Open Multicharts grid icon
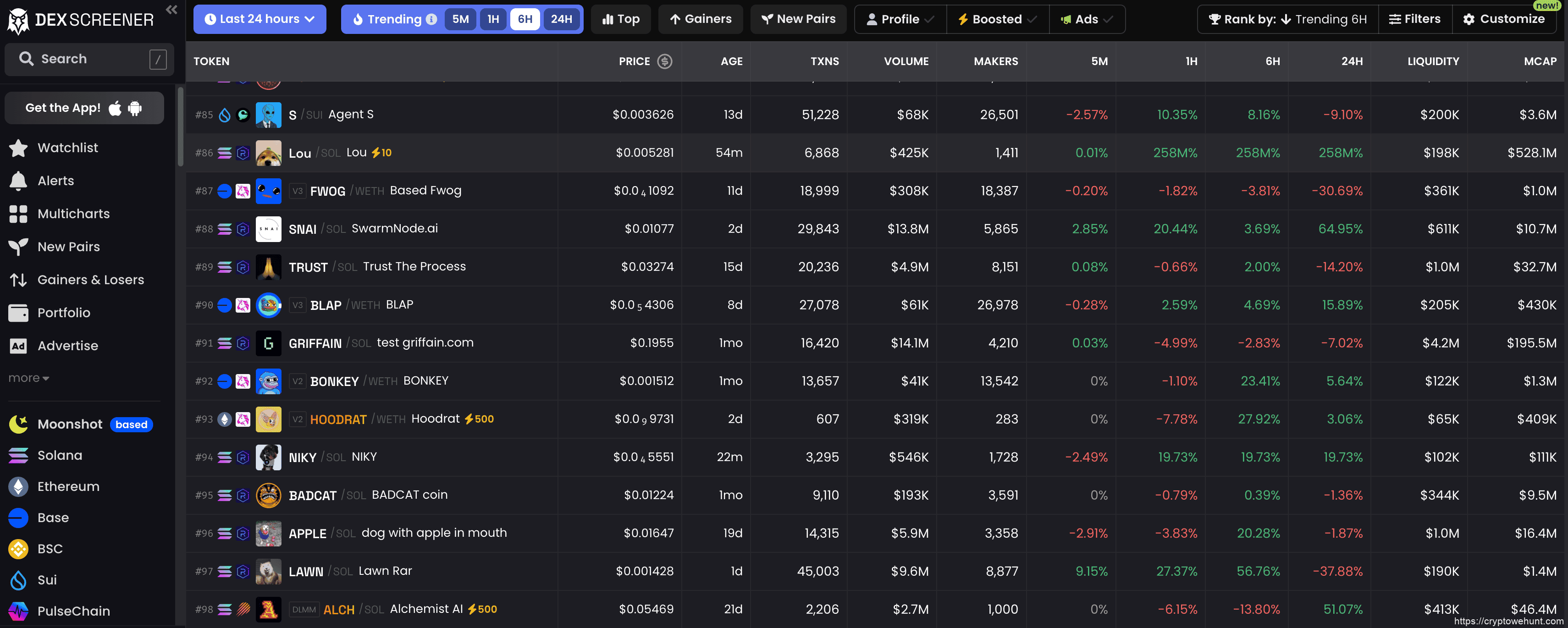The image size is (1568, 628). [x=18, y=214]
